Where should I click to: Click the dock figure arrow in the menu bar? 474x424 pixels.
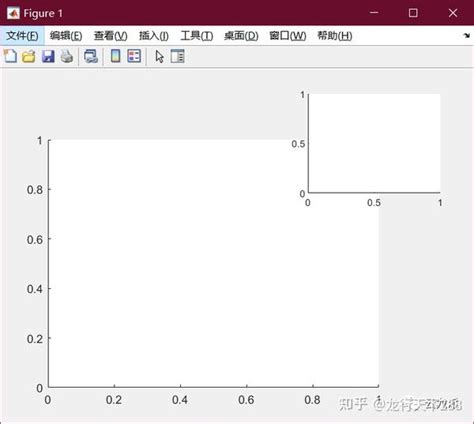click(467, 35)
